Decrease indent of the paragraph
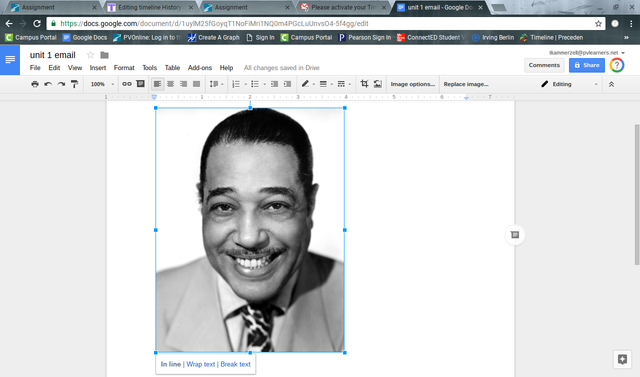Viewport: 640px width, 377px height. [274, 84]
